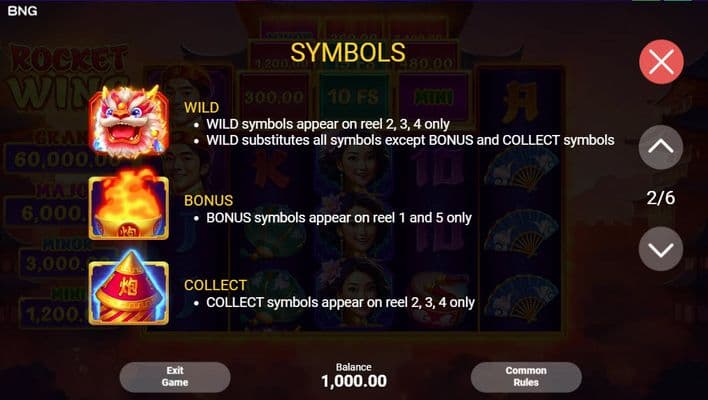
Task: Click the Exit Game button
Action: [x=175, y=377]
